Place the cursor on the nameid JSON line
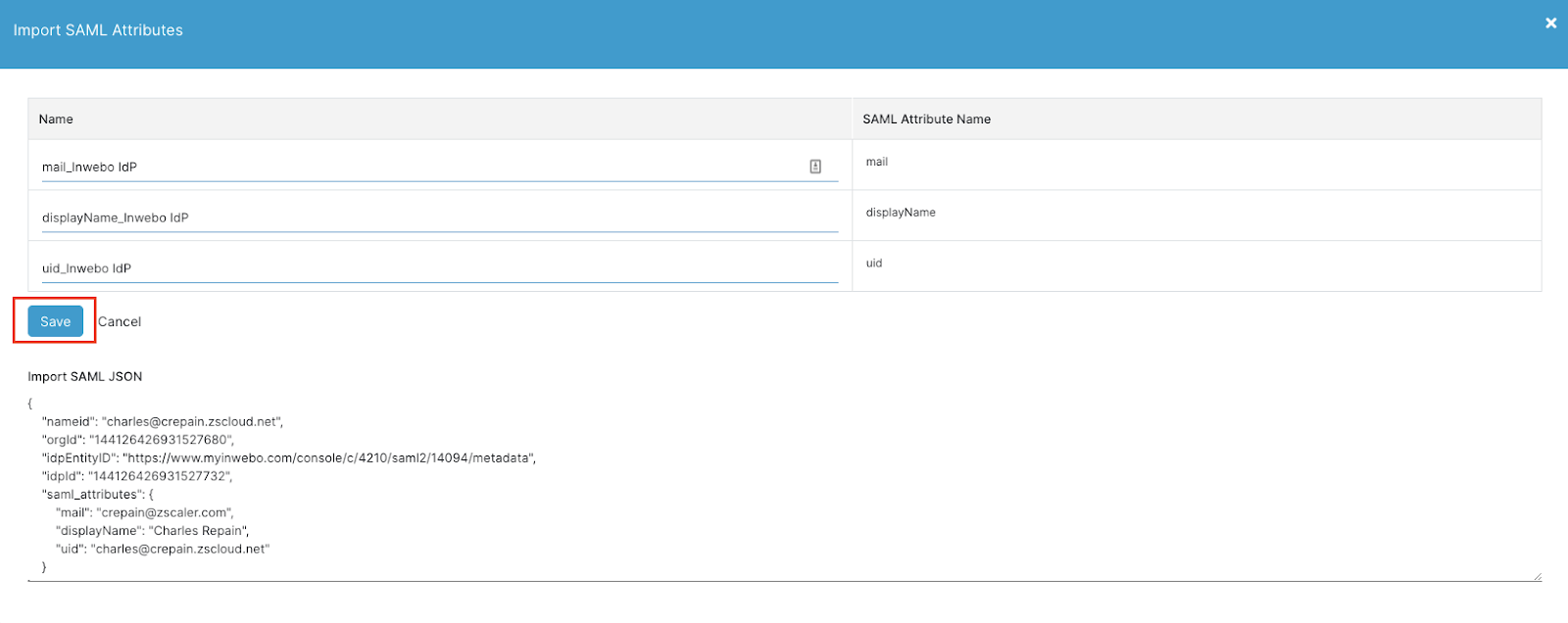 163,422
